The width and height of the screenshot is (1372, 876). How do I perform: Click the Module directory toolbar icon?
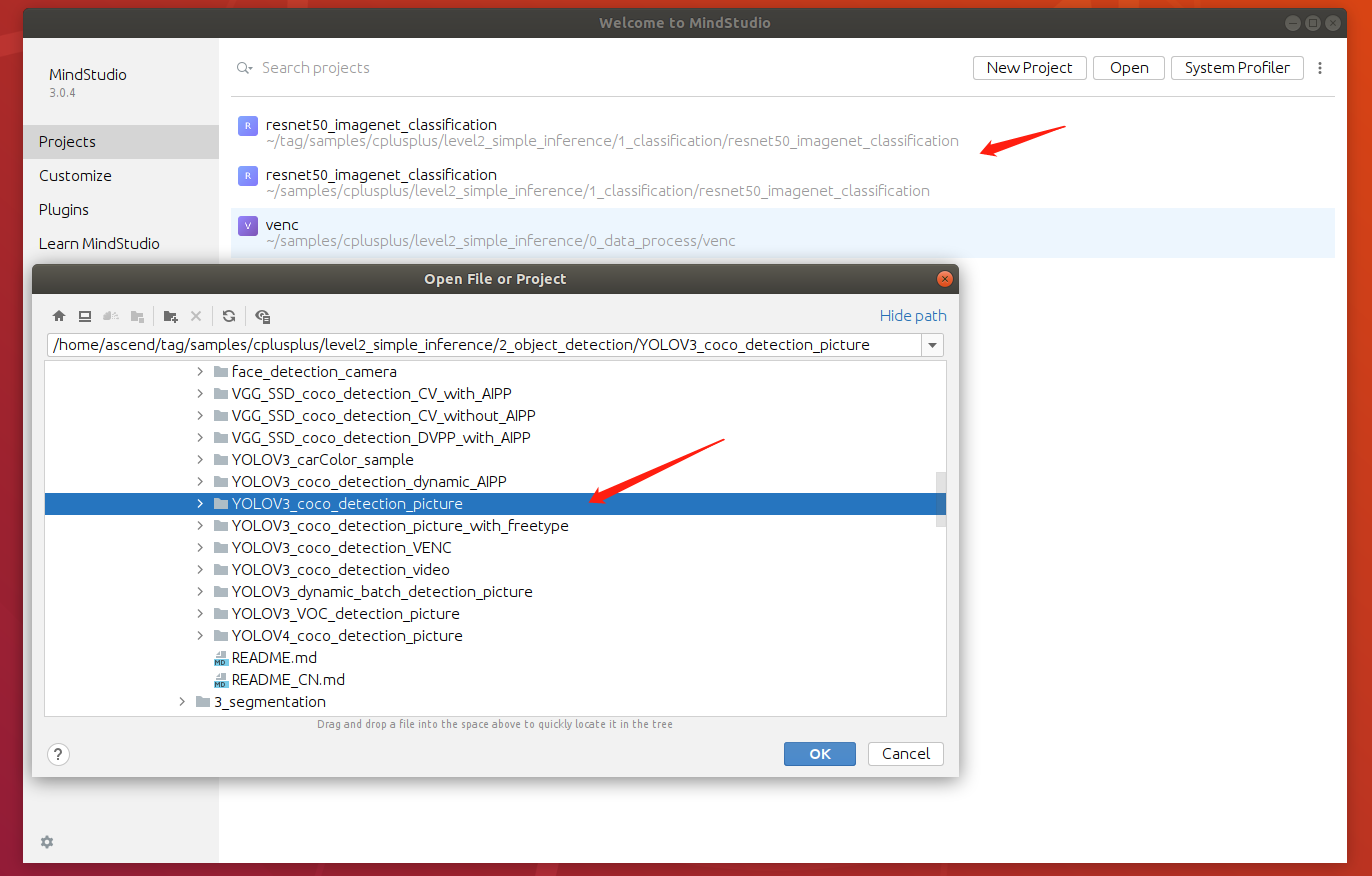[x=137, y=316]
